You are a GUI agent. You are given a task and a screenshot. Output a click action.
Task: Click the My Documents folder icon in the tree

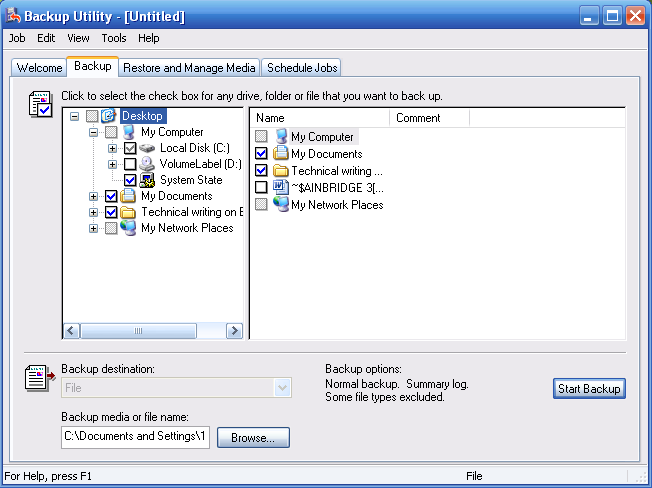[x=128, y=196]
